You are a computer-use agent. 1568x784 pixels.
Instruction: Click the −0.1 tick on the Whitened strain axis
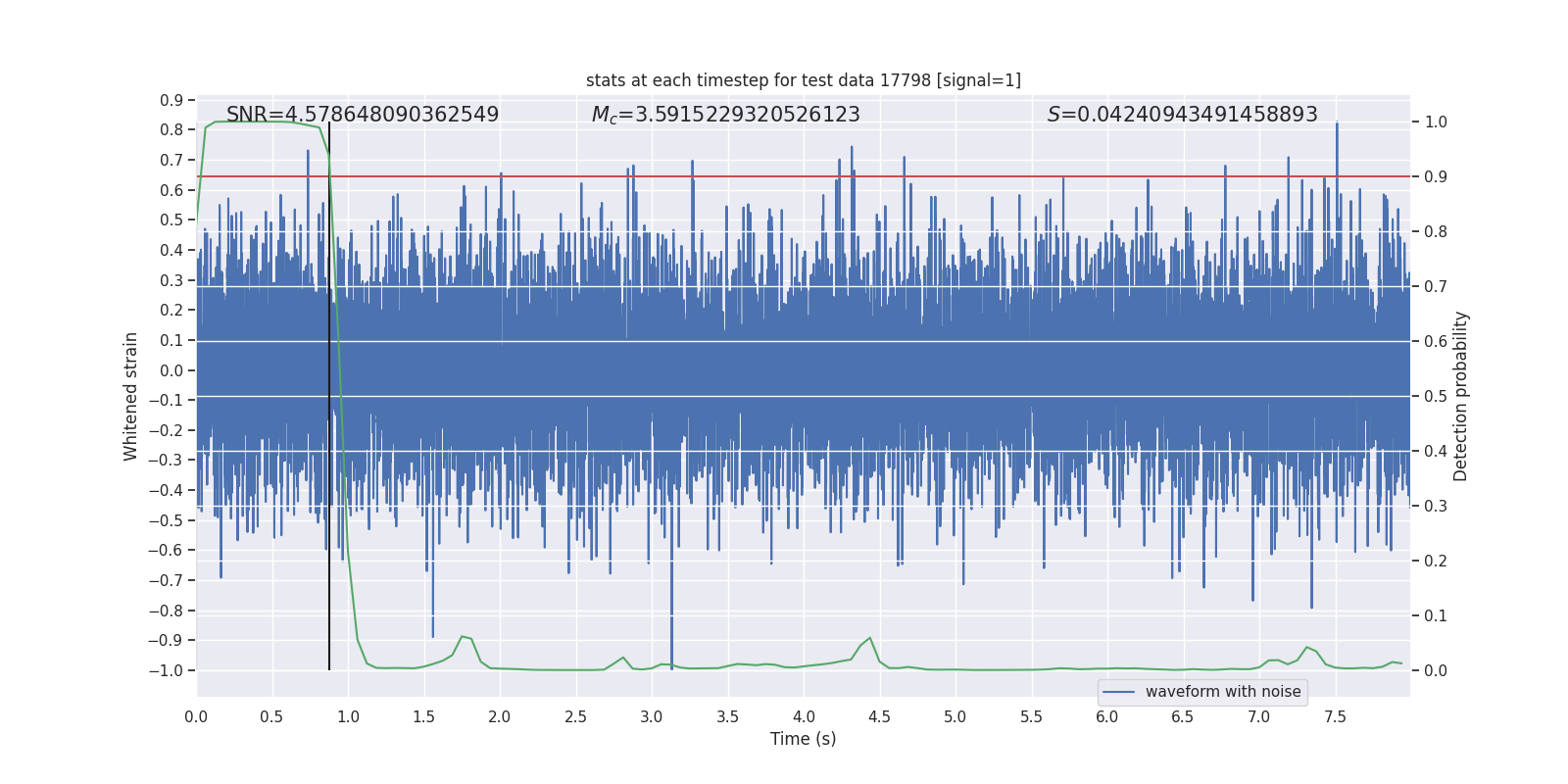coord(166,400)
